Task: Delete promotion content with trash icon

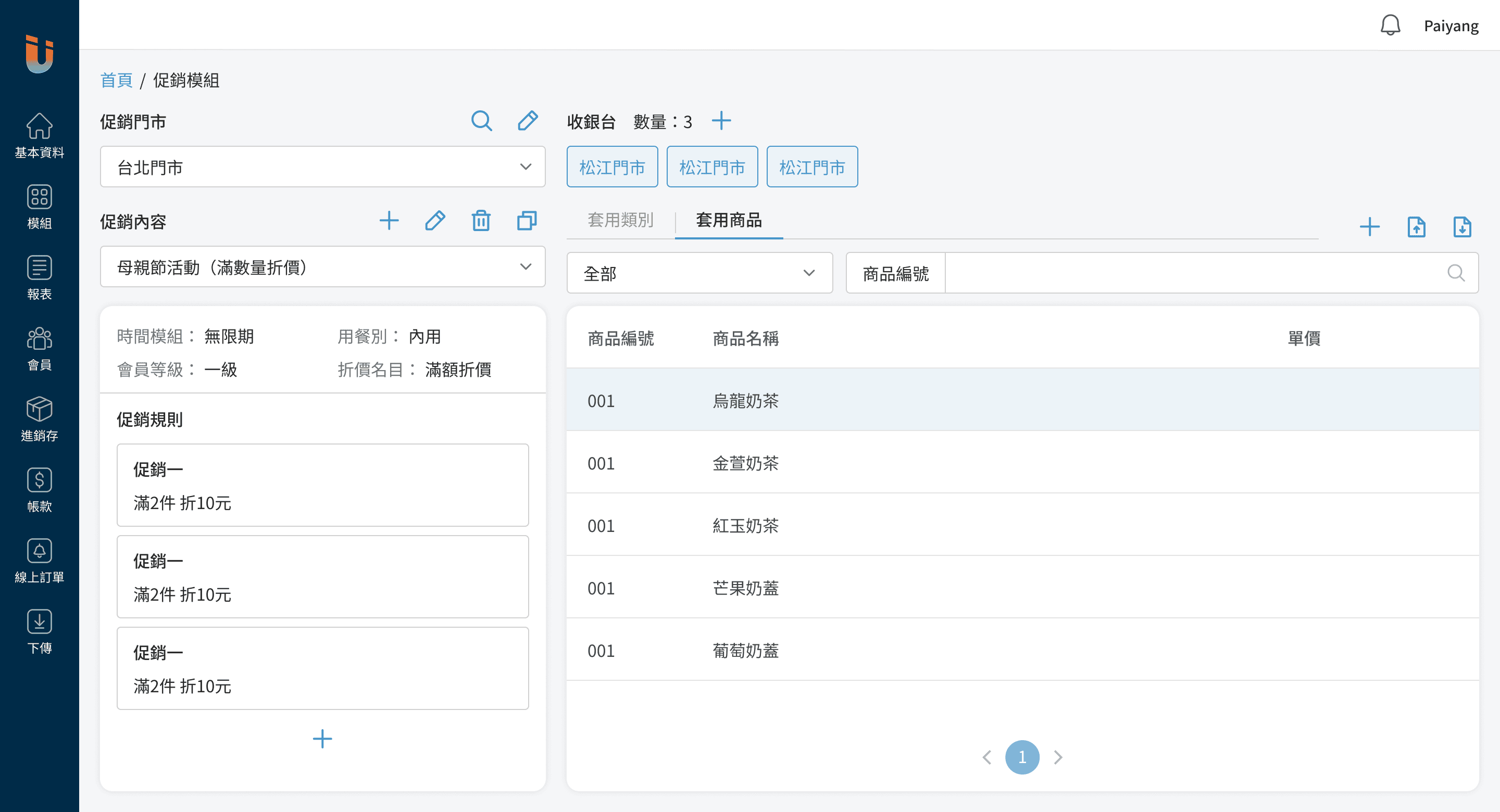Action: point(480,221)
